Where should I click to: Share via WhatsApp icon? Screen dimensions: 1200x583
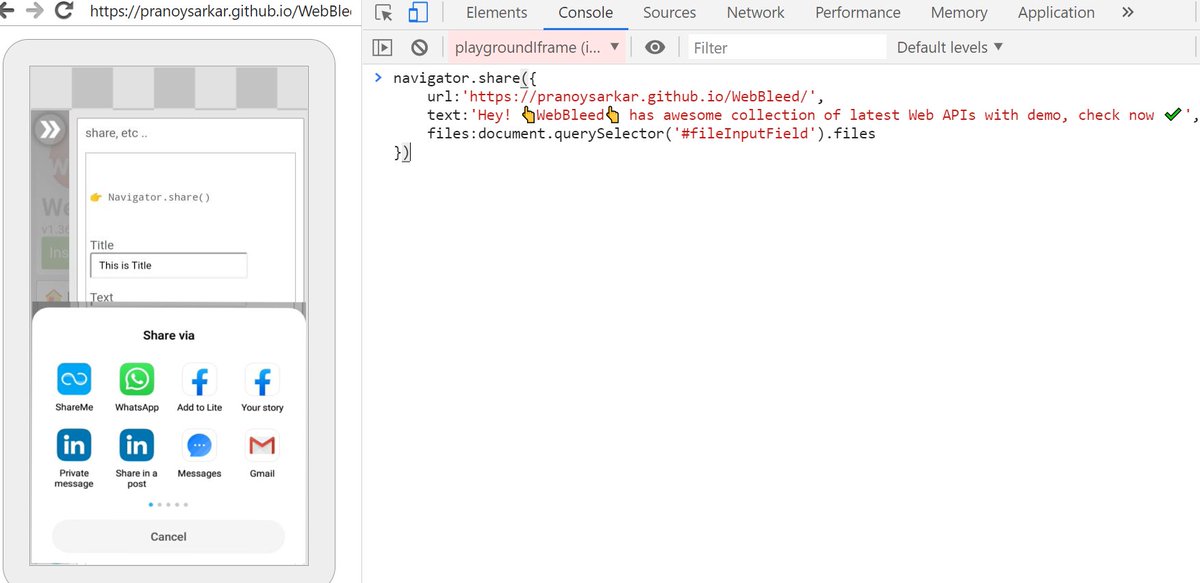coord(137,380)
